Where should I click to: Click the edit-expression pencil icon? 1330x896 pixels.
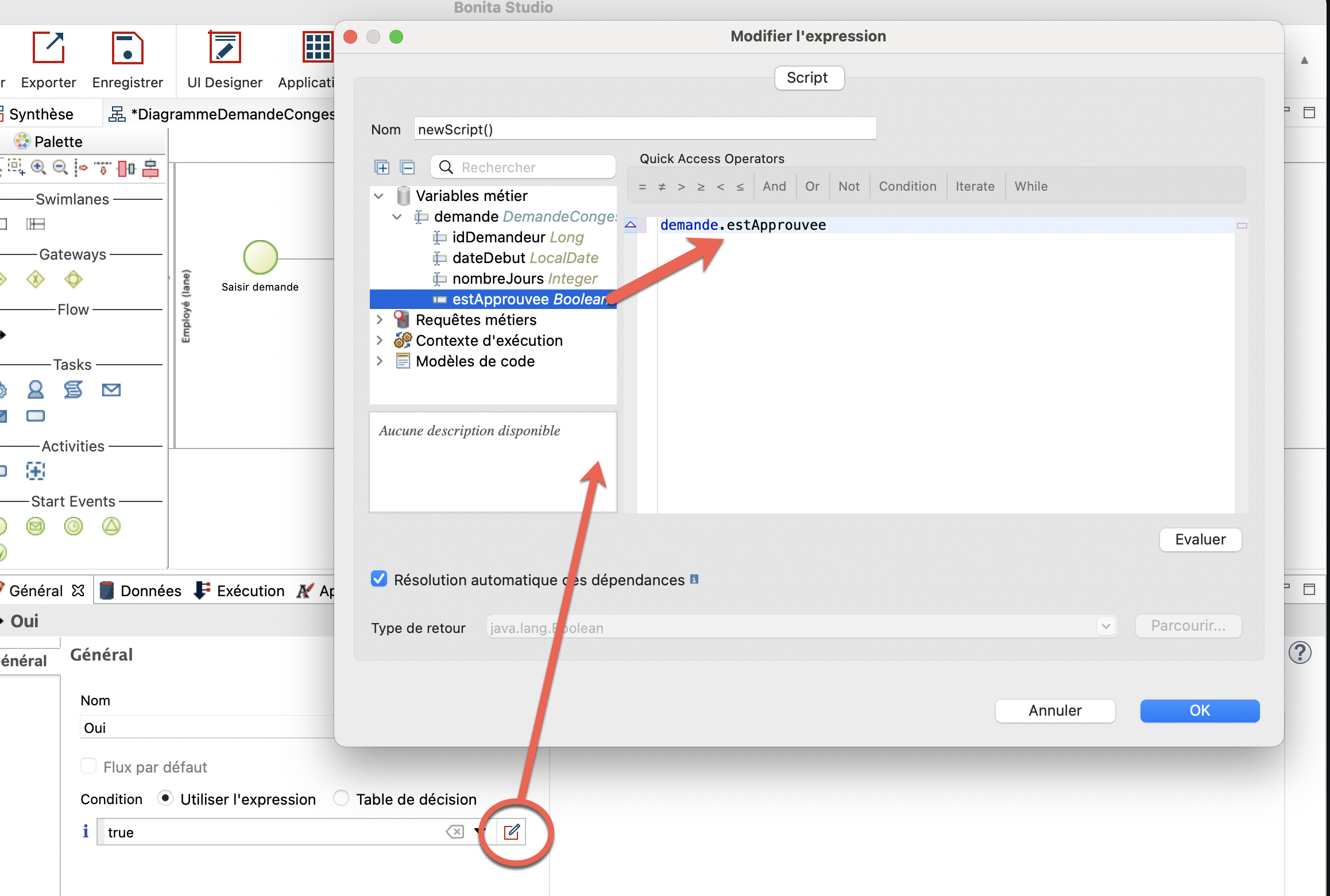[x=512, y=832]
